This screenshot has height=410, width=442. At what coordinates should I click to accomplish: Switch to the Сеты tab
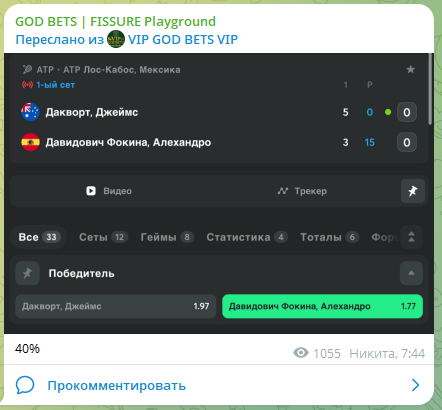[x=103, y=237]
